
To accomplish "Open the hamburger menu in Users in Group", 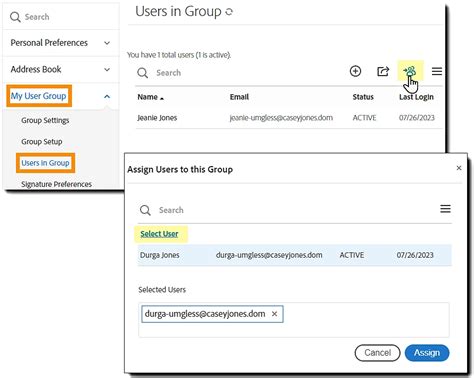I will 437,71.
